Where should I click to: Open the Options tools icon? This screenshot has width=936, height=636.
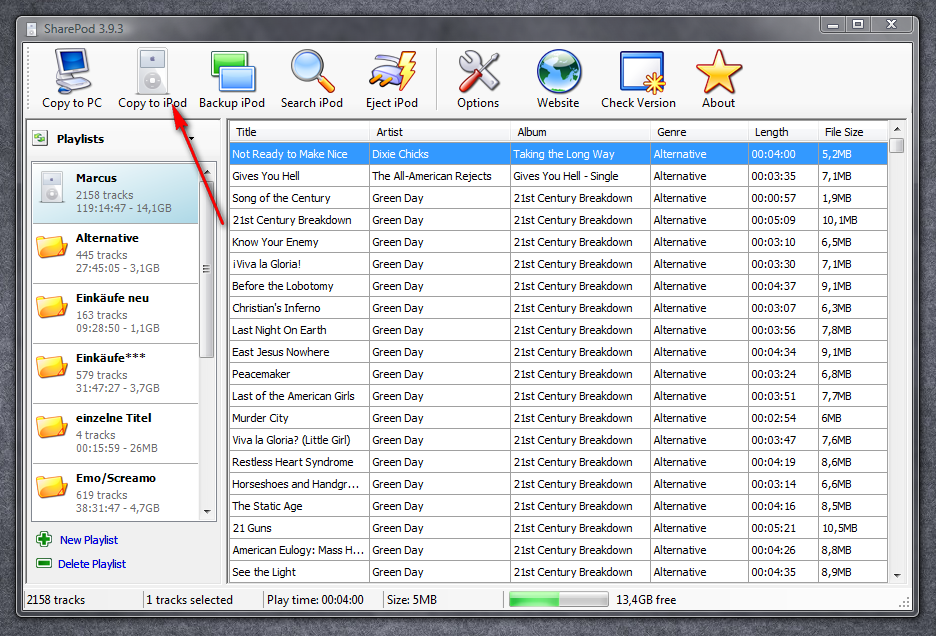(478, 72)
